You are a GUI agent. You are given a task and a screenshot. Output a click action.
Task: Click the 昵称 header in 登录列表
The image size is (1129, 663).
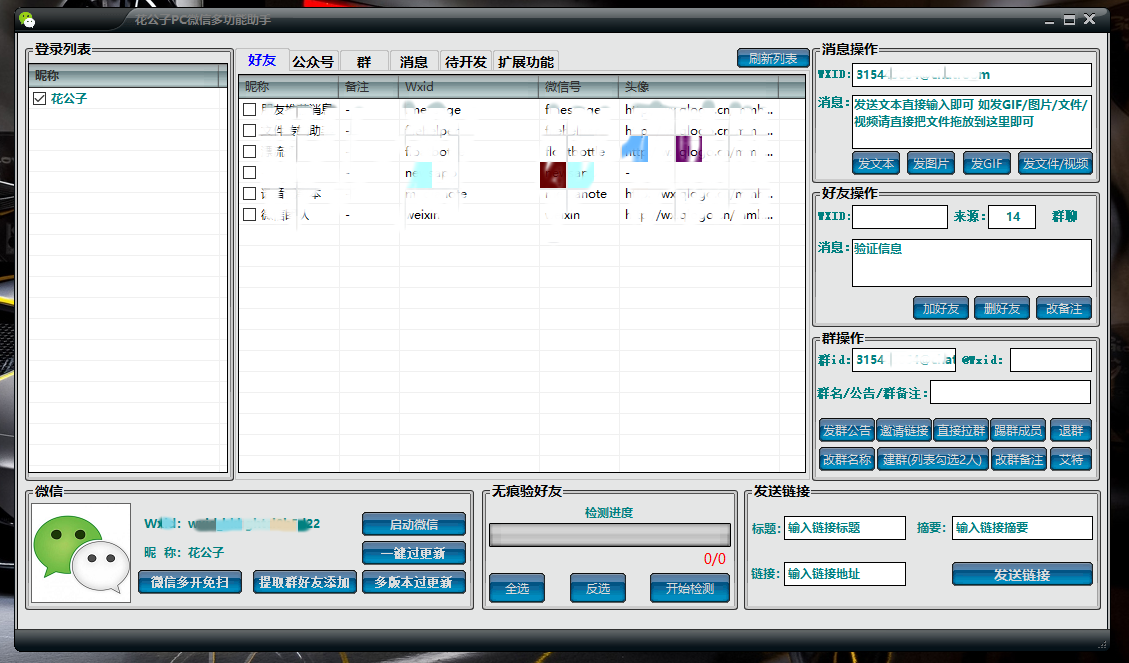[125, 76]
